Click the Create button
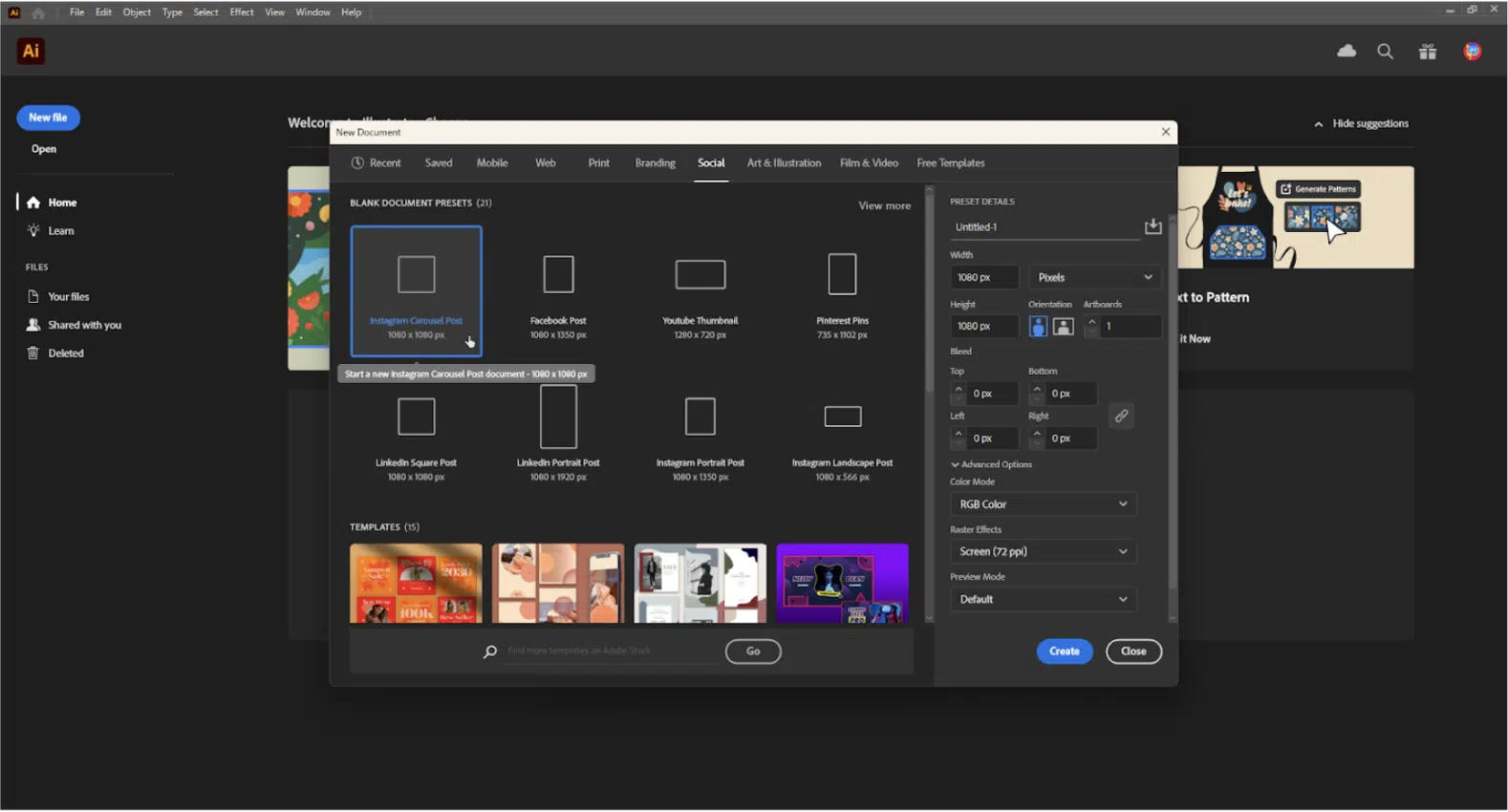Image resolution: width=1508 pixels, height=812 pixels. tap(1065, 652)
